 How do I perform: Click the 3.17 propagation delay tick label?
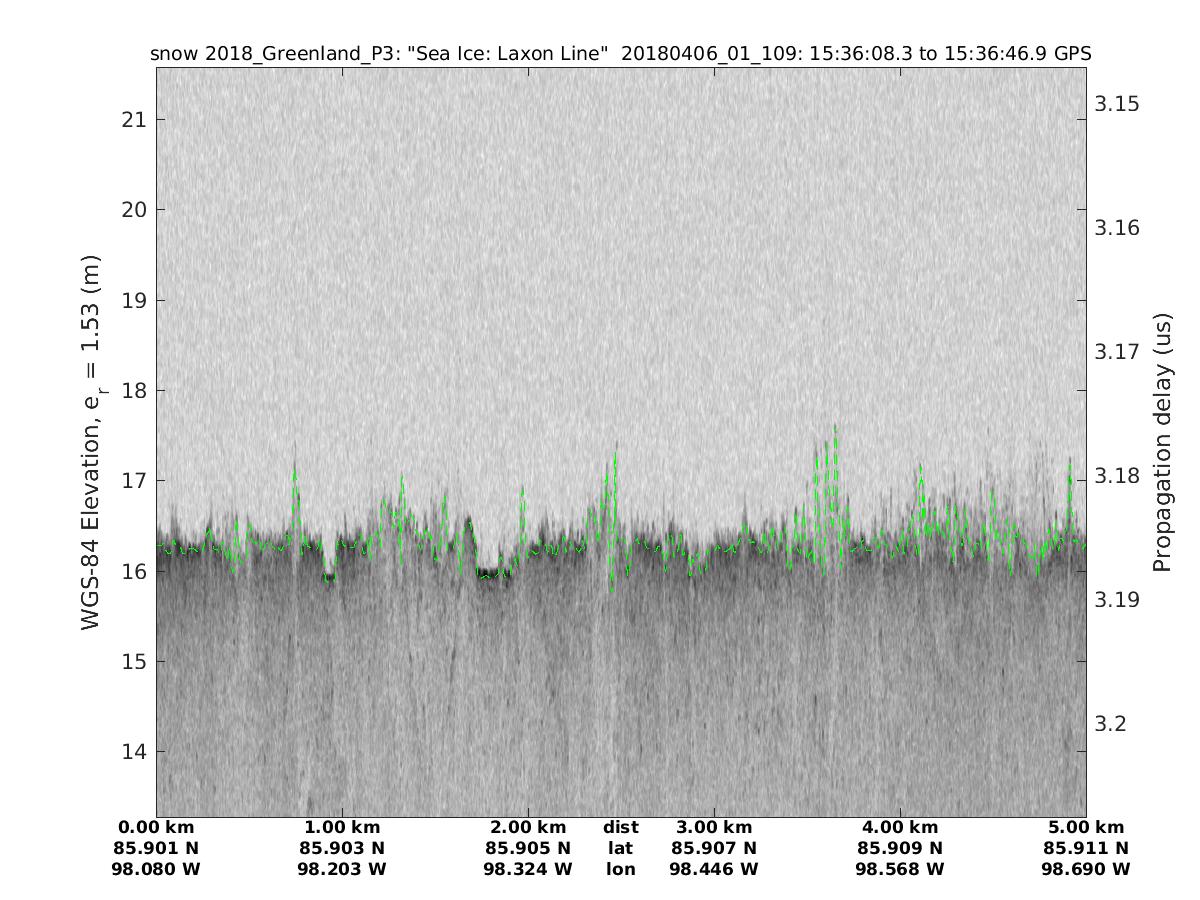(1117, 352)
